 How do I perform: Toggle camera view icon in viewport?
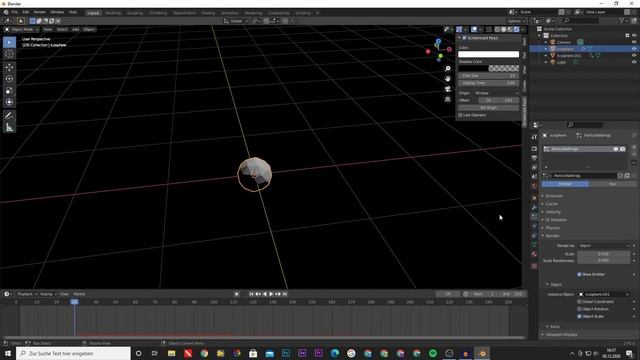point(448,89)
